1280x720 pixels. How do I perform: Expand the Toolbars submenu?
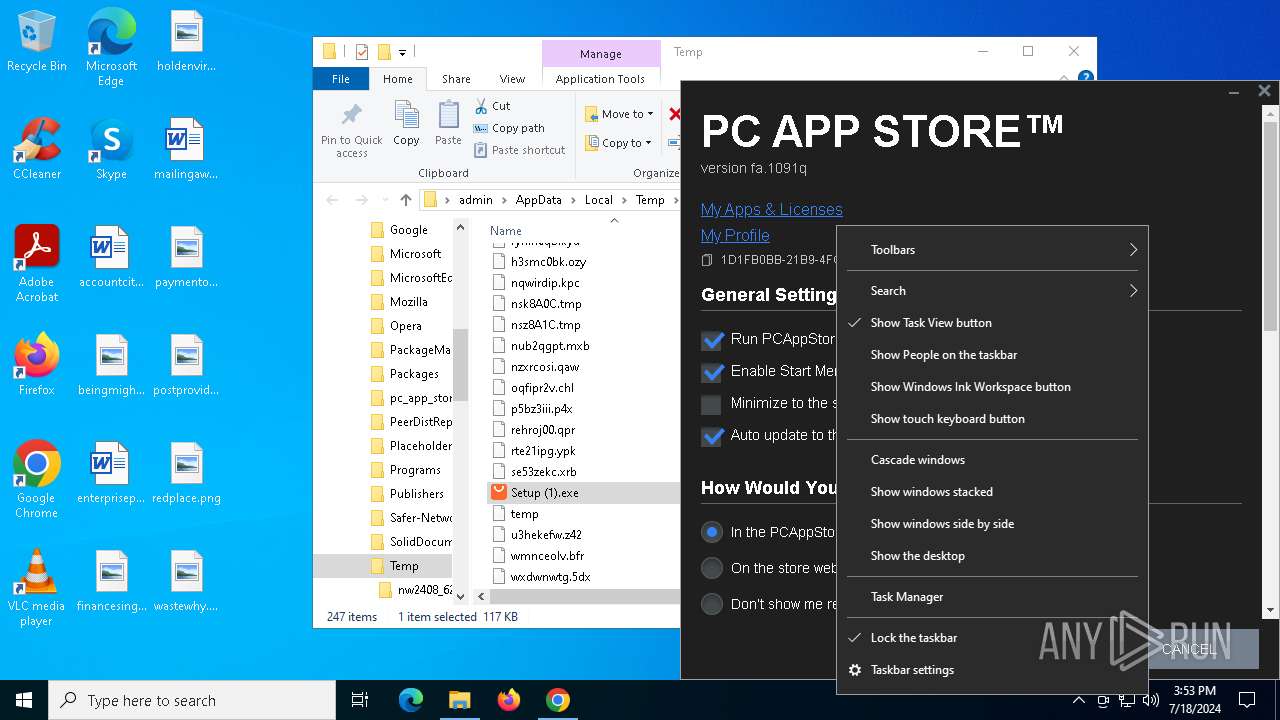992,250
